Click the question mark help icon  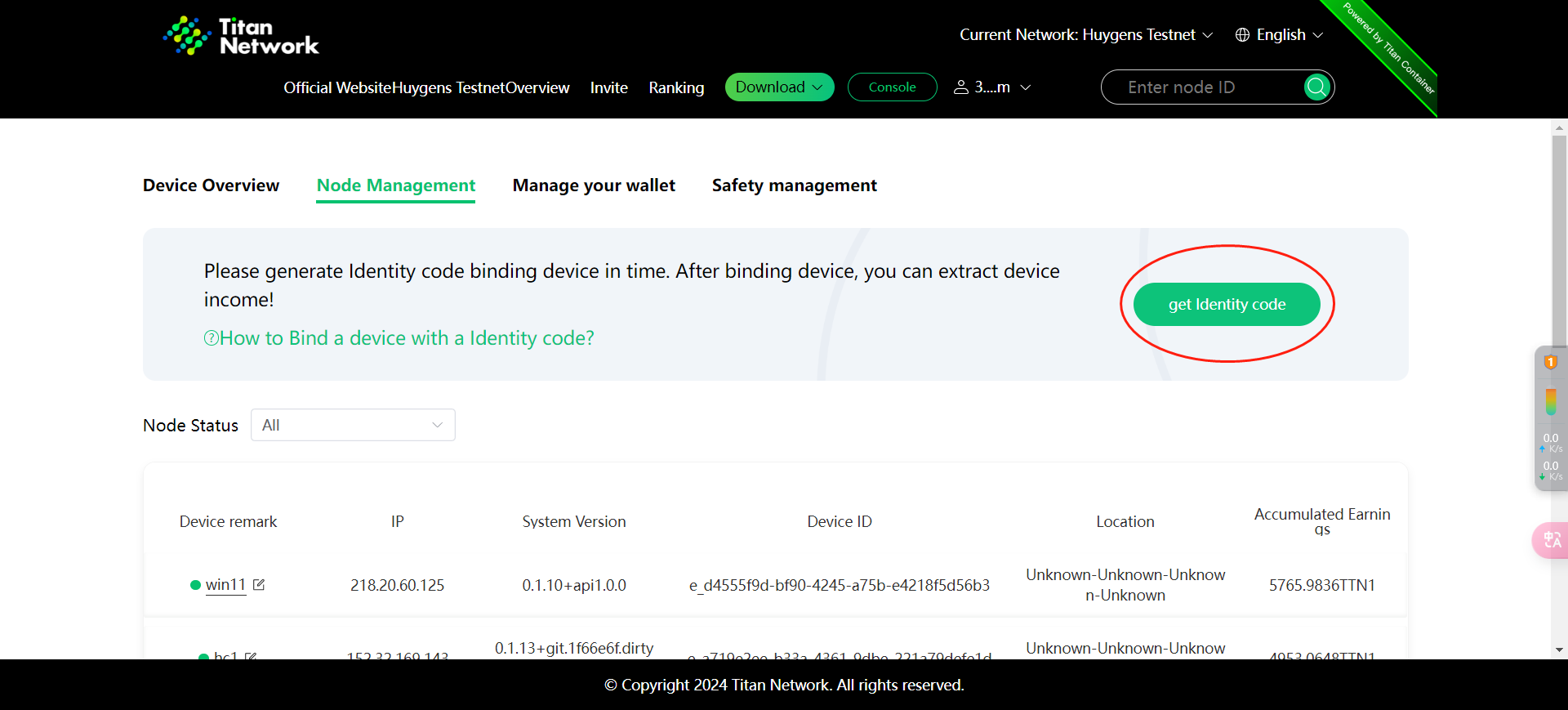tap(212, 338)
